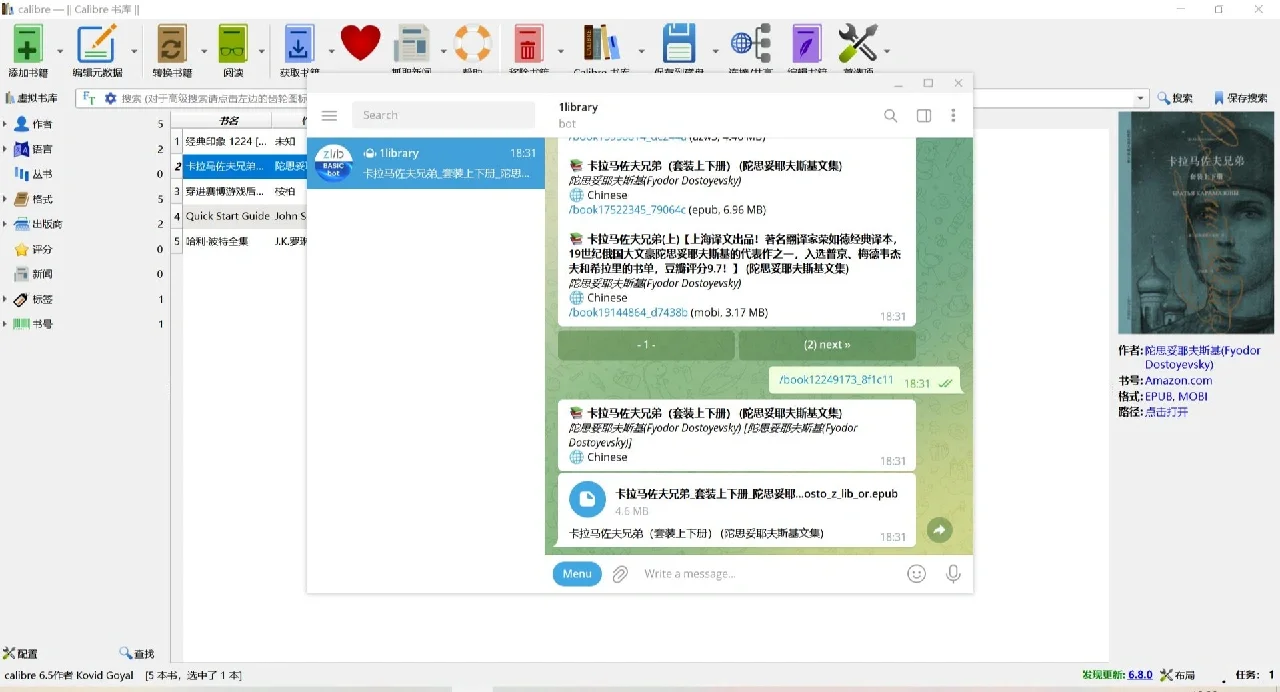
Task: Click the Amazon.com identifier link
Action: tap(1178, 380)
